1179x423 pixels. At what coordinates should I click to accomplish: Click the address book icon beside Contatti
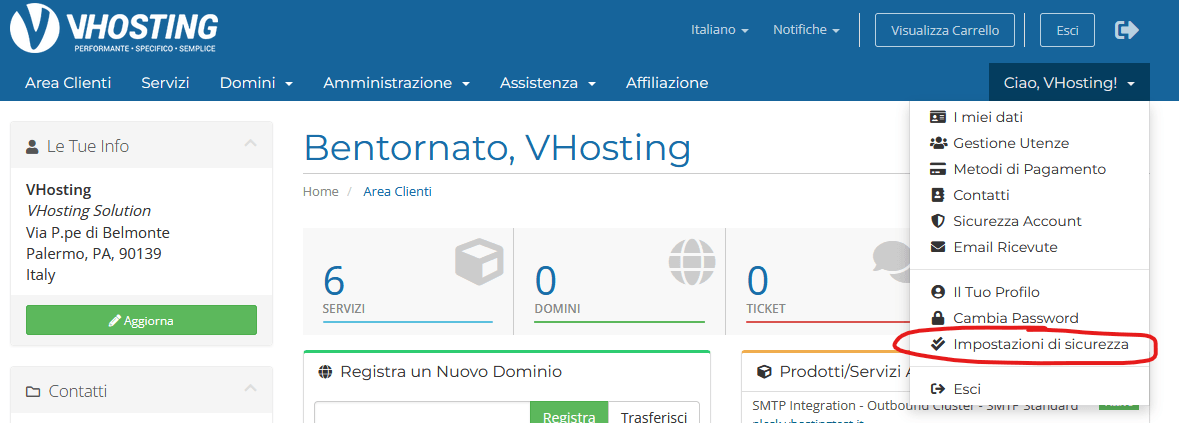tap(937, 195)
